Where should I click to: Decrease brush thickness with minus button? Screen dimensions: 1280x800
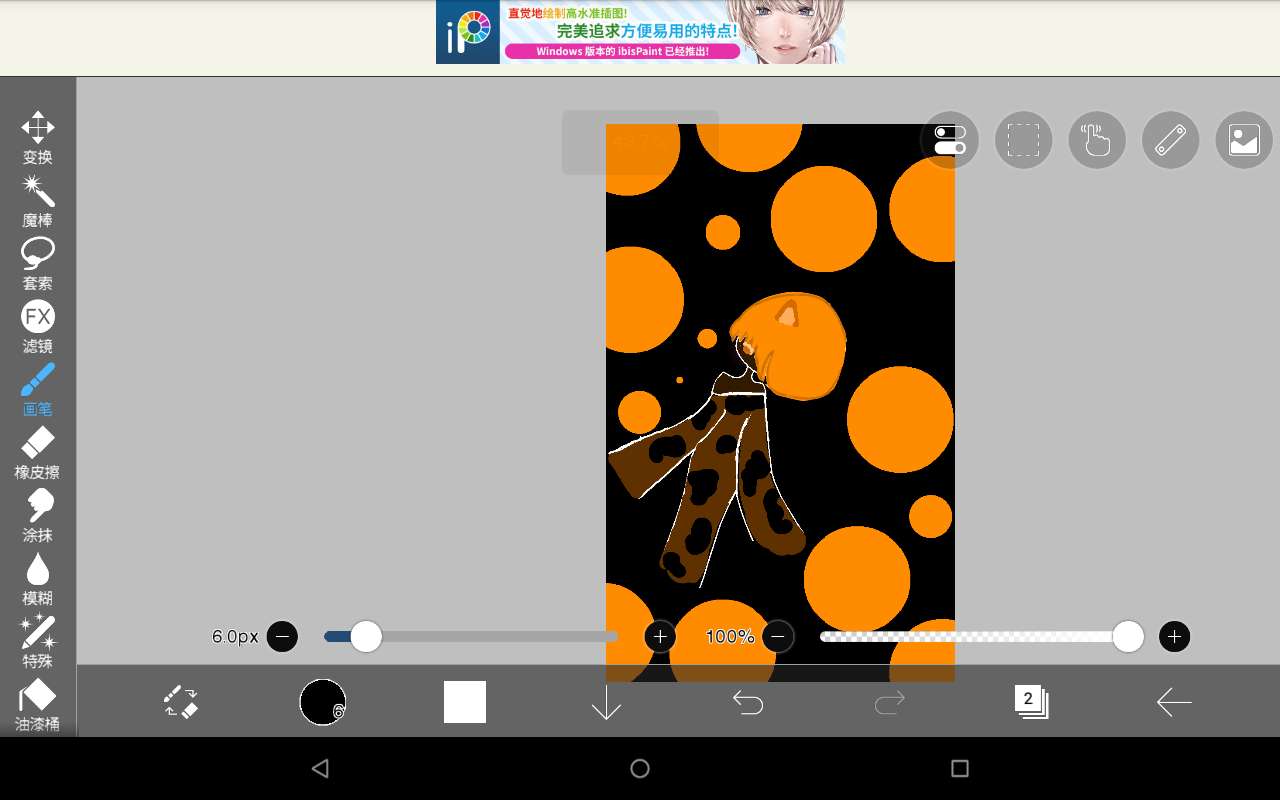(x=283, y=636)
